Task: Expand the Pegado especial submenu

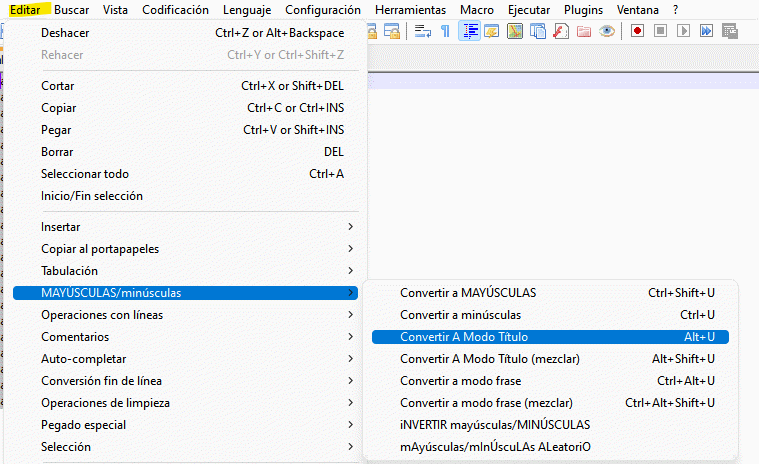Action: (185, 425)
